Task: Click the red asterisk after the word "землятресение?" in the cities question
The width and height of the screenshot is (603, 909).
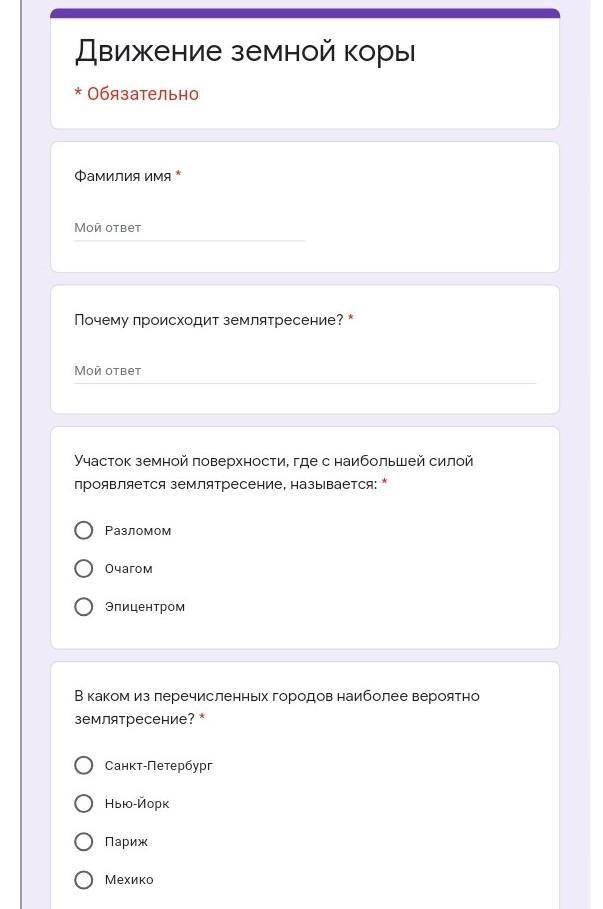Action: pos(202,717)
